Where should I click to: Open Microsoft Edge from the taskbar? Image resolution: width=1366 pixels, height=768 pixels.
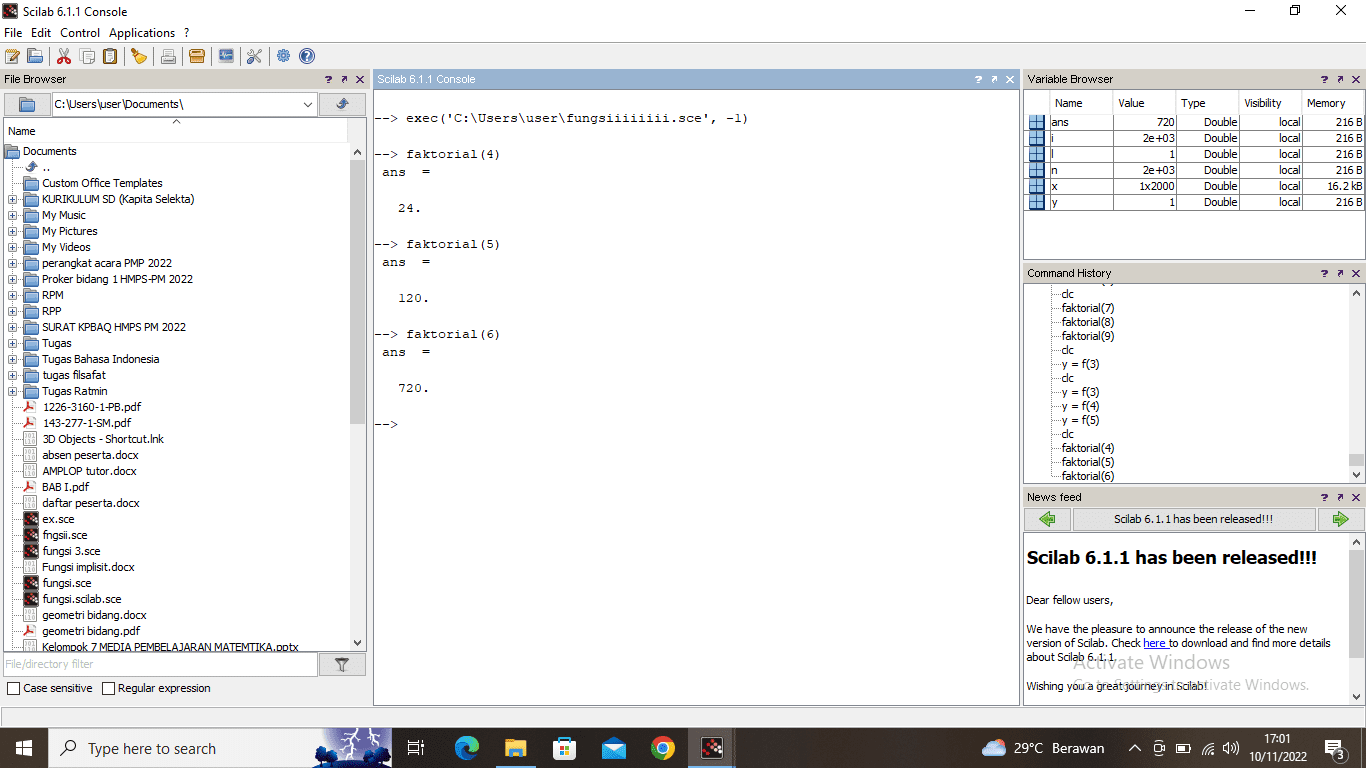tap(467, 748)
